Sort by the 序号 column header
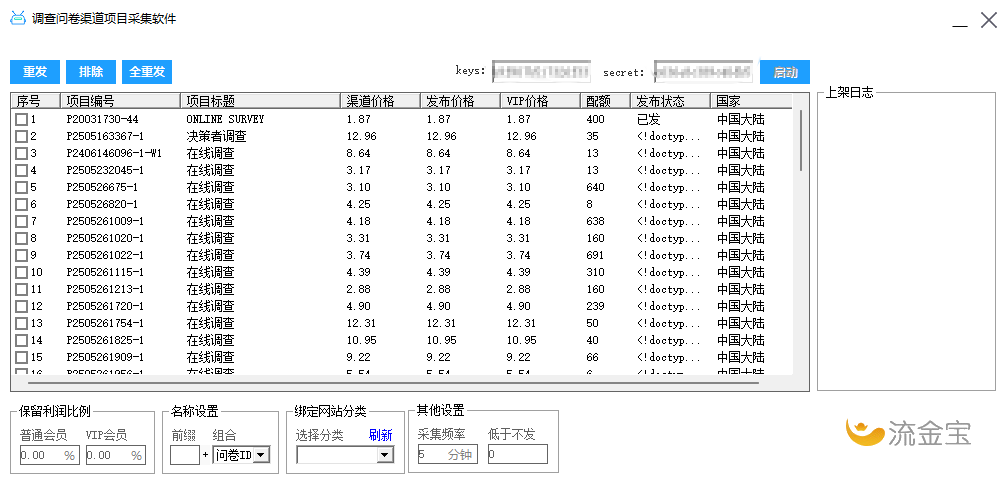Image resolution: width=1008 pixels, height=483 pixels. point(36,101)
